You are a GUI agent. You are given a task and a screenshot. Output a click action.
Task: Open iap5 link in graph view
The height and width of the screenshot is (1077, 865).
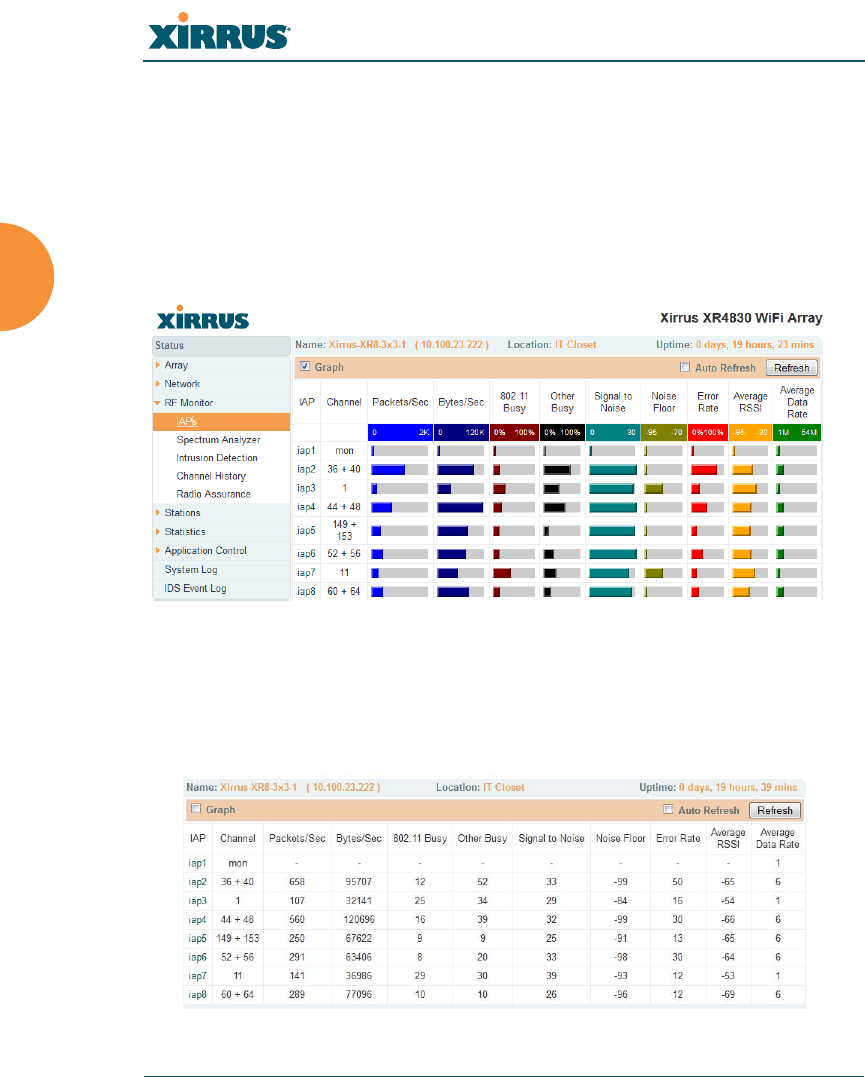(x=306, y=530)
